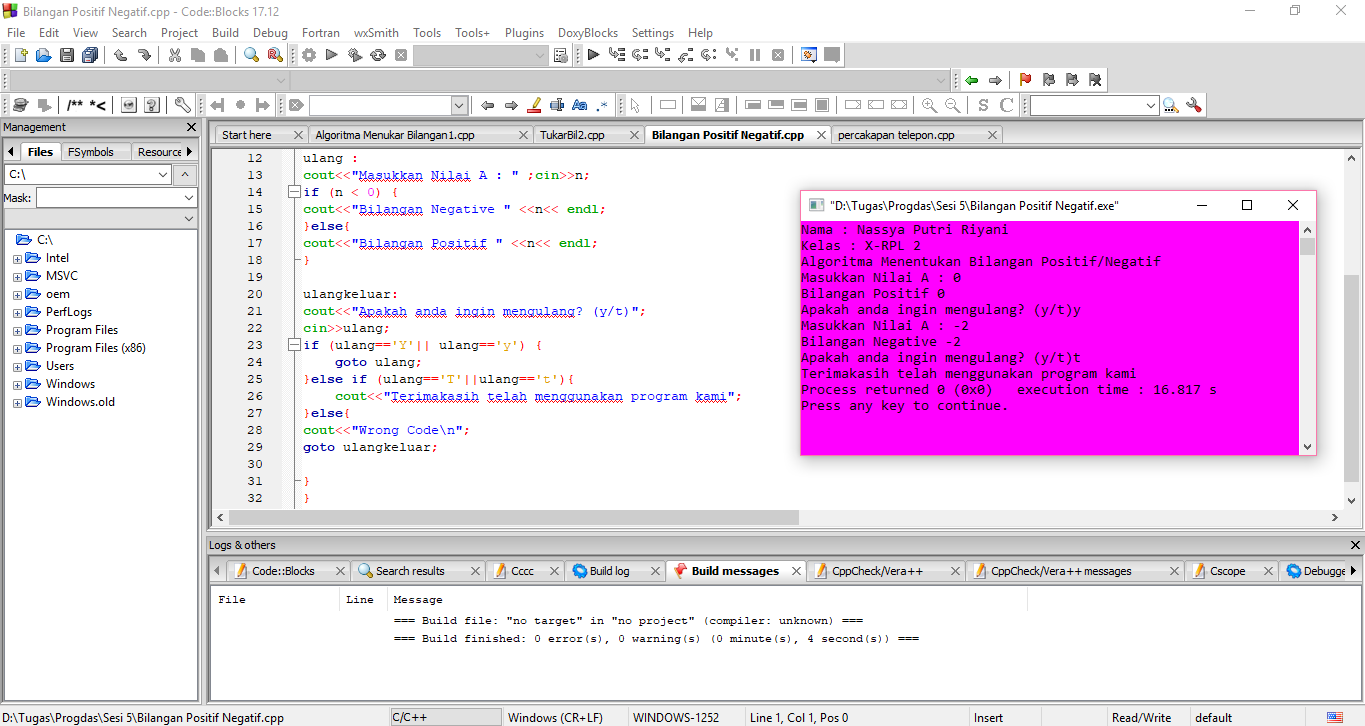This screenshot has height=726, width=1365.
Task: Open a file using the folder icon
Action: pos(43,55)
